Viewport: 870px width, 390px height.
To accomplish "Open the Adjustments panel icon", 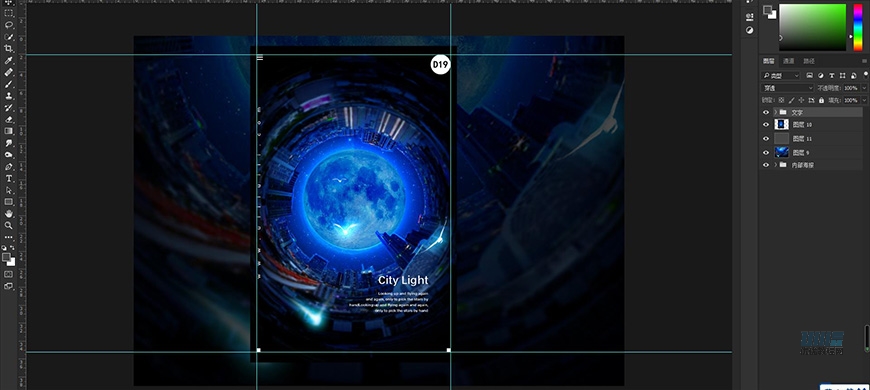I will 750,30.
